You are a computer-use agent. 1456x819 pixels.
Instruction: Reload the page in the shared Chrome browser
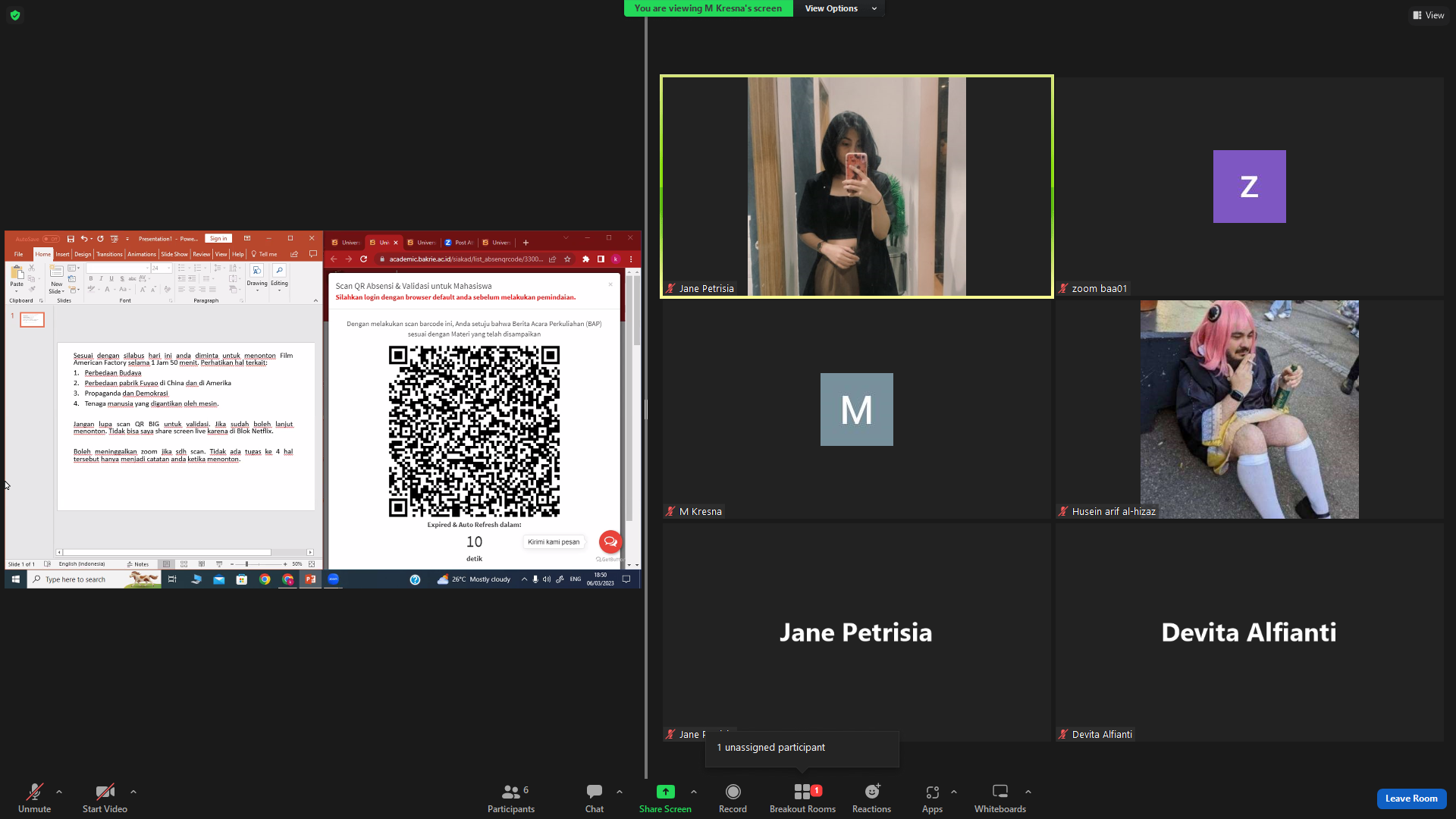[x=363, y=259]
